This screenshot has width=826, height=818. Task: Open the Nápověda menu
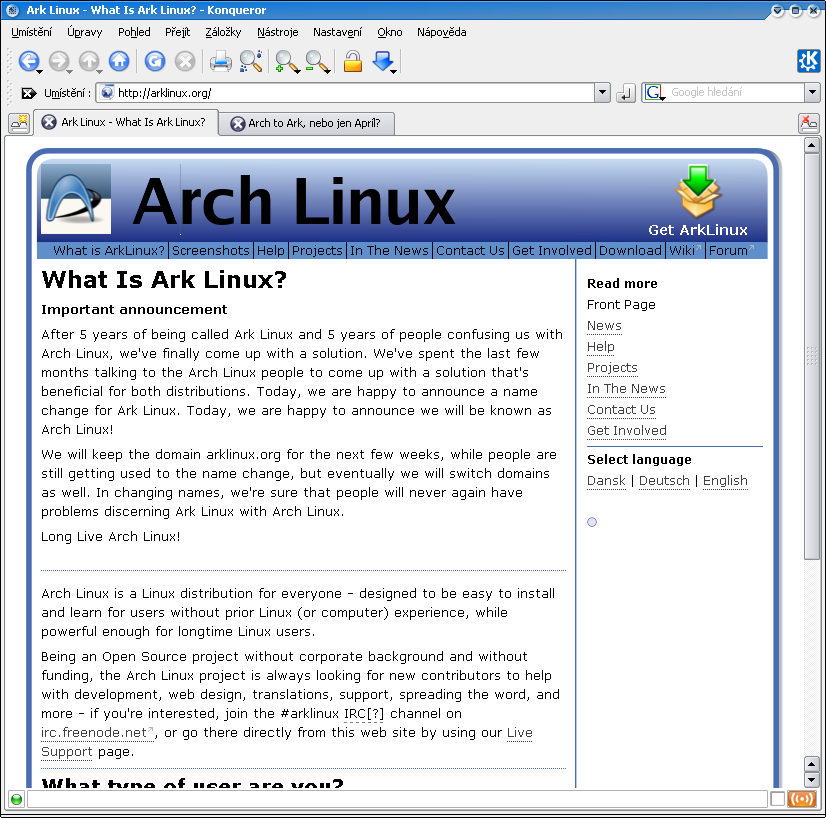(x=442, y=32)
